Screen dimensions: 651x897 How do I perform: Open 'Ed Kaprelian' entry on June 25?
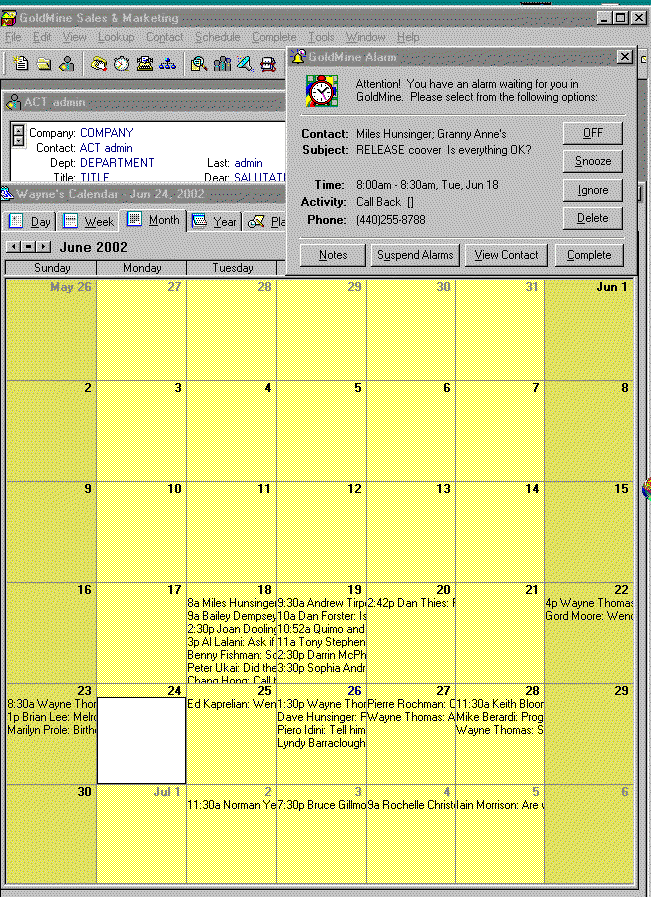tap(232, 704)
